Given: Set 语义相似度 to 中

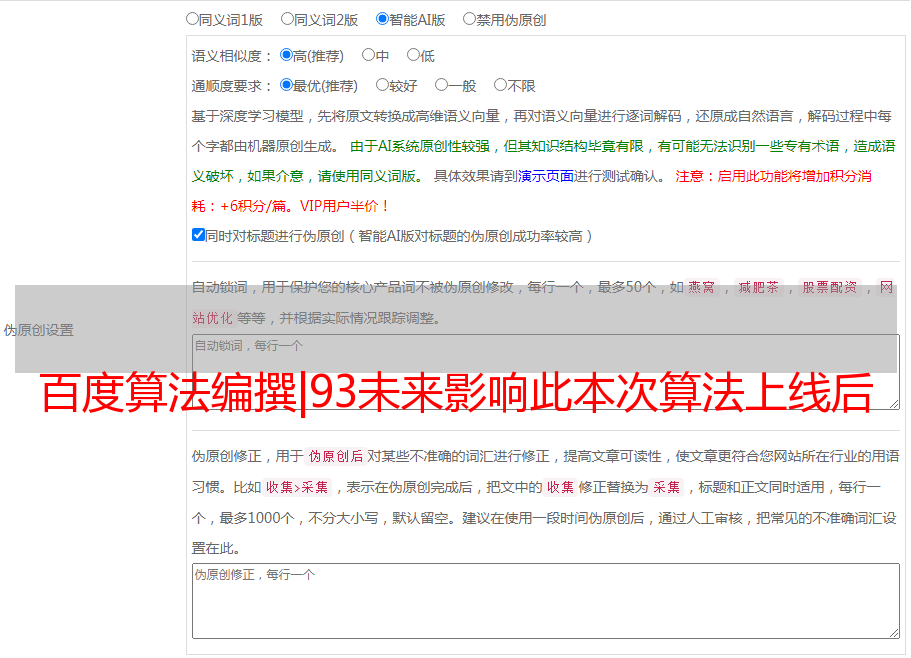Looking at the screenshot, I should (x=368, y=55).
